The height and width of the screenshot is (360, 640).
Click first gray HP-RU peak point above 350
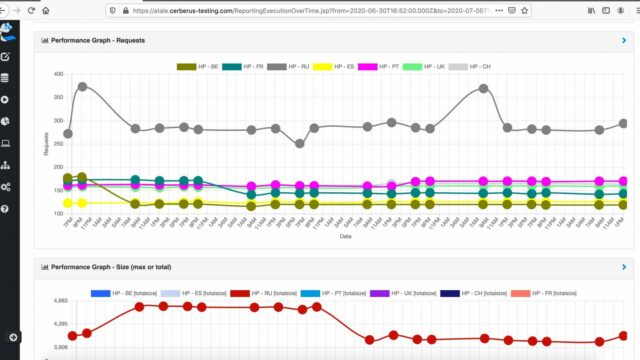click(x=82, y=87)
